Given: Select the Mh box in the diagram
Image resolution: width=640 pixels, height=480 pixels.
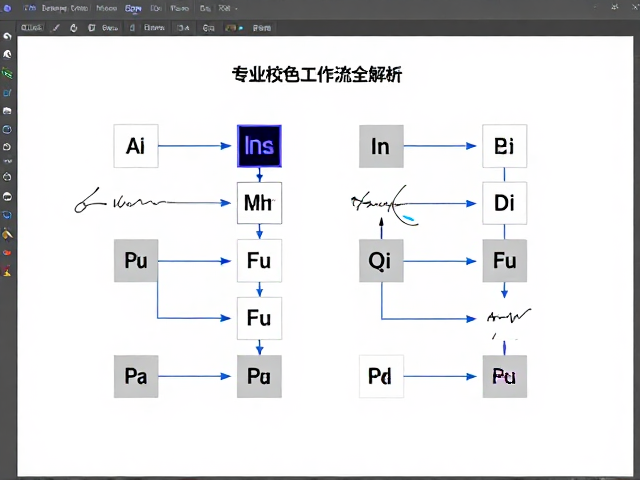Looking at the screenshot, I should [x=259, y=203].
